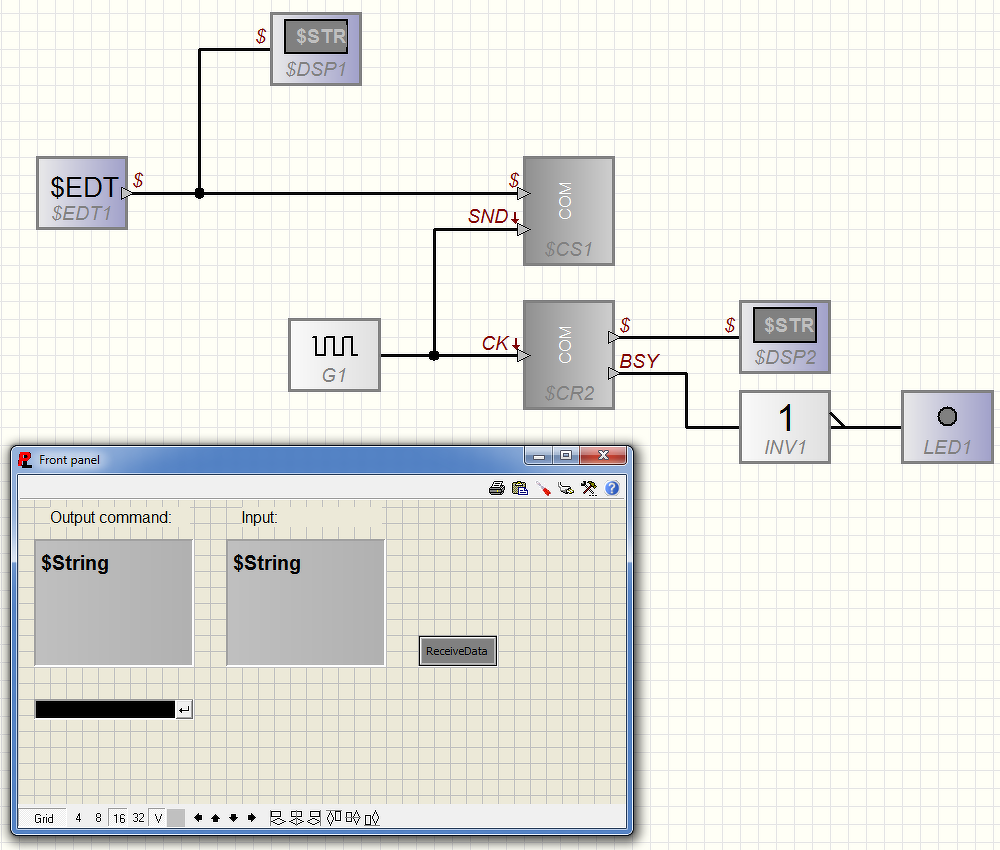Click the gray grid color box
The width and height of the screenshot is (1000, 850).
176,818
